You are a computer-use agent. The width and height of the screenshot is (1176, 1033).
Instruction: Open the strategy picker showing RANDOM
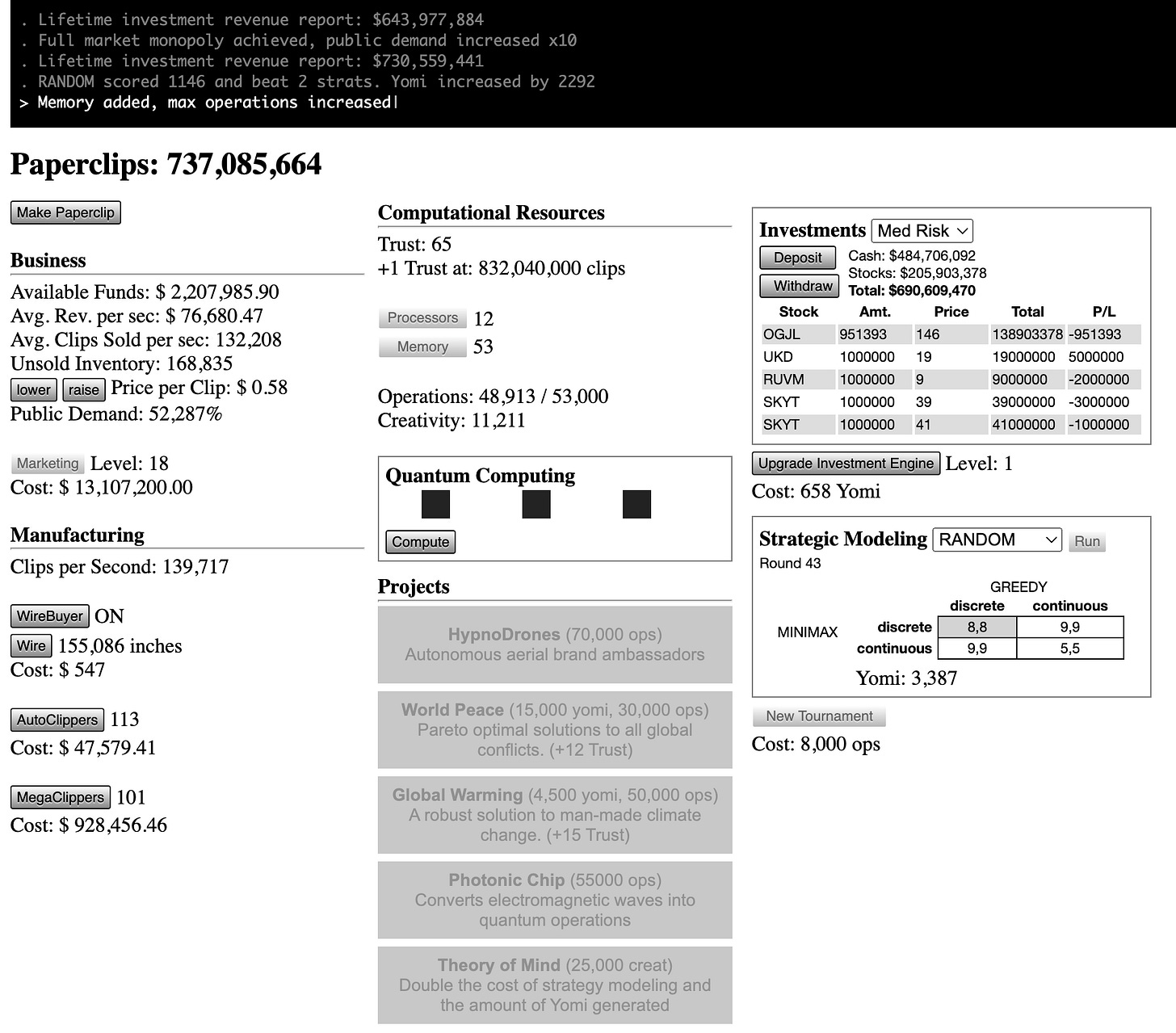[x=997, y=540]
